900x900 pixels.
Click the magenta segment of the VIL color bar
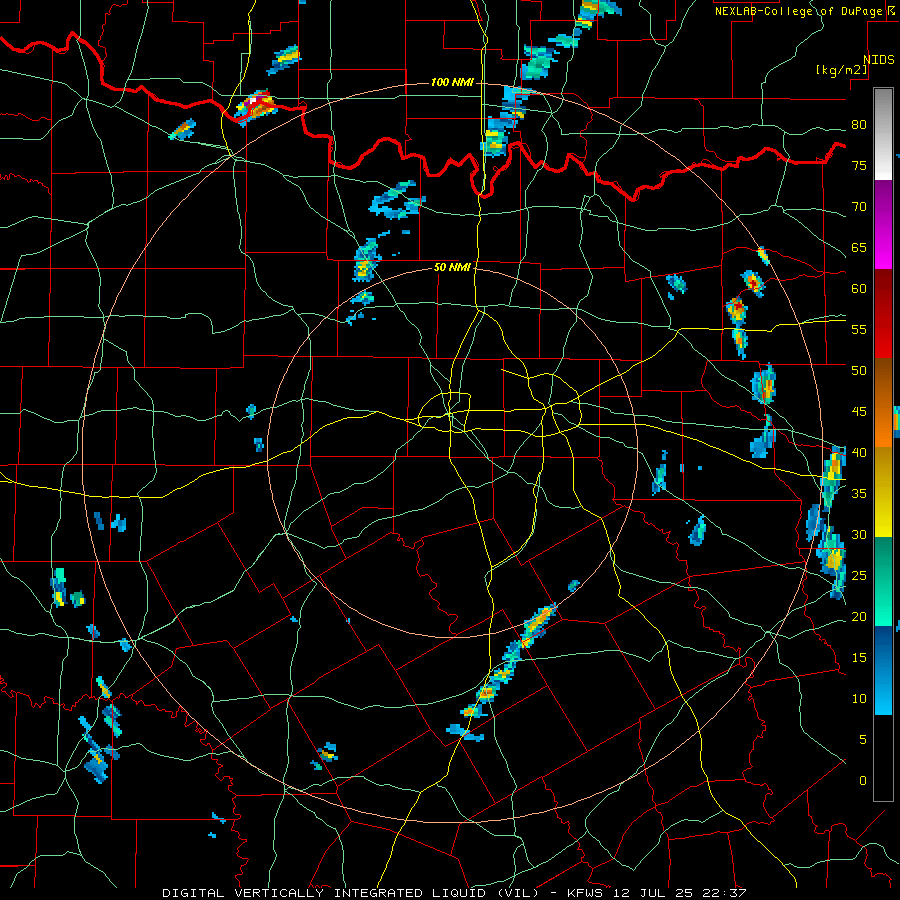click(x=883, y=225)
